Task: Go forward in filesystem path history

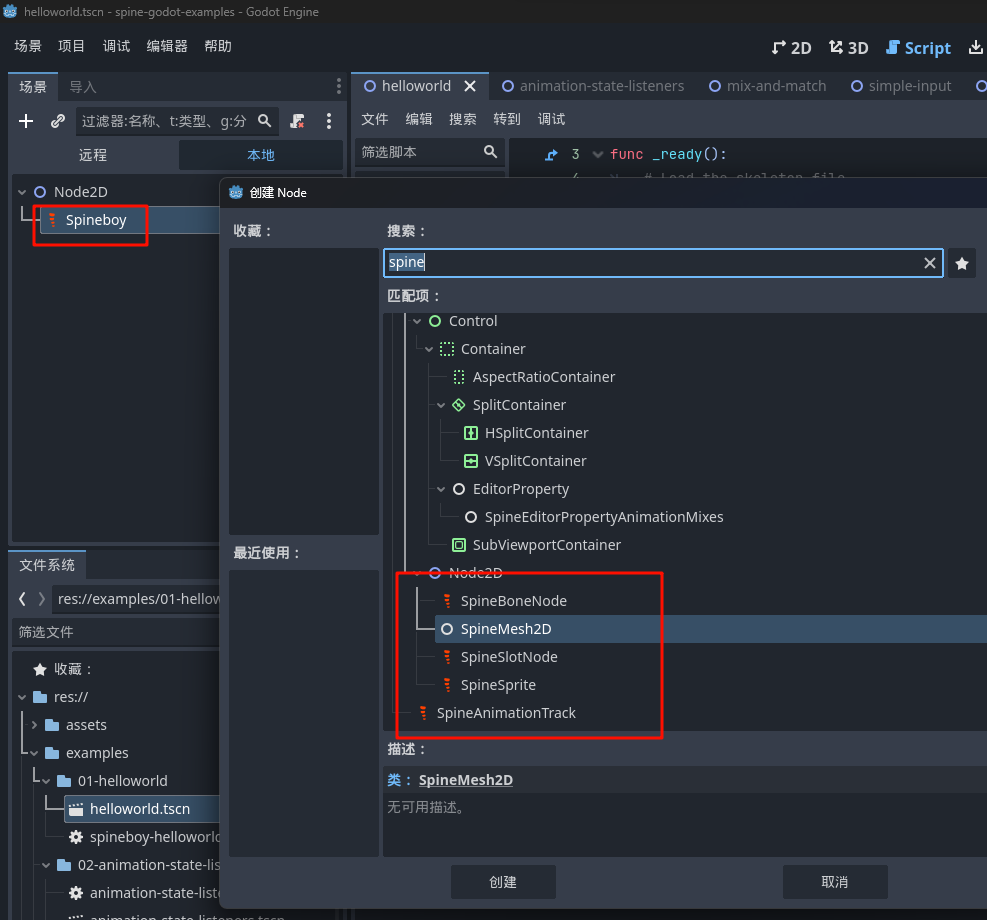Action: point(42,598)
